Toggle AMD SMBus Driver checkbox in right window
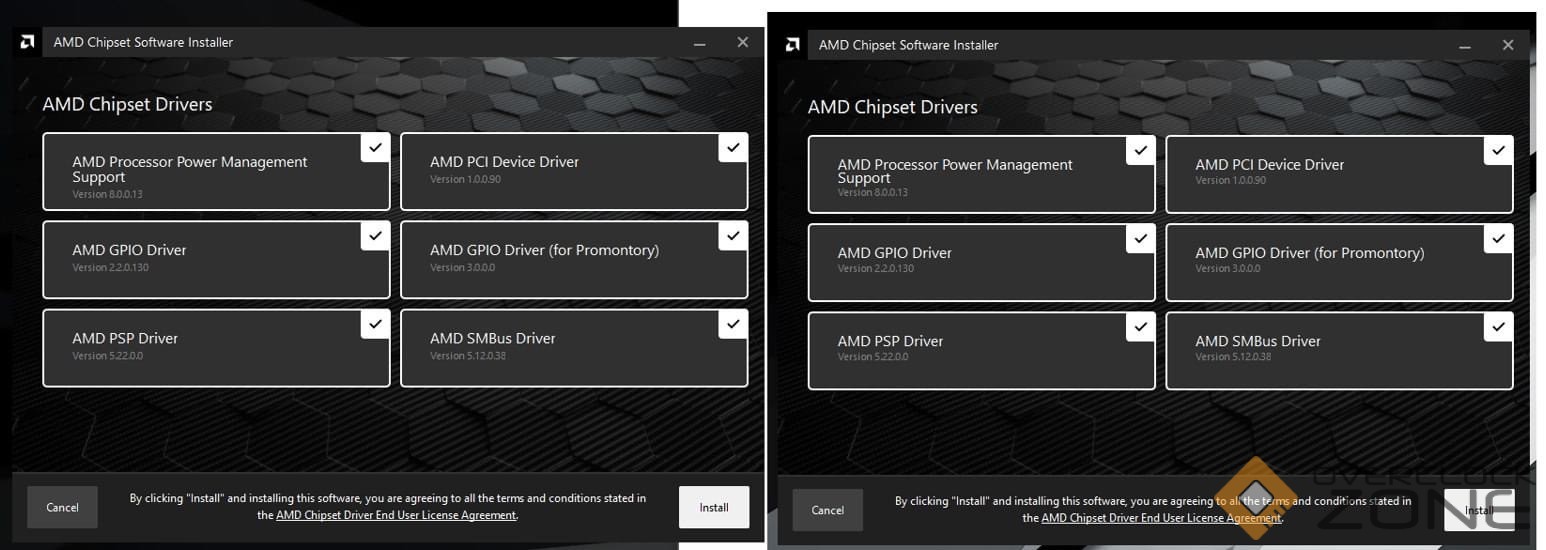 [1497, 327]
